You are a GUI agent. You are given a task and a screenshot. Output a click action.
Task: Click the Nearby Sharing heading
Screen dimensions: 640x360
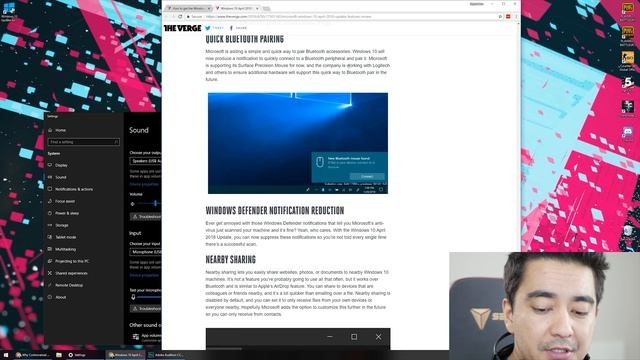pos(231,260)
